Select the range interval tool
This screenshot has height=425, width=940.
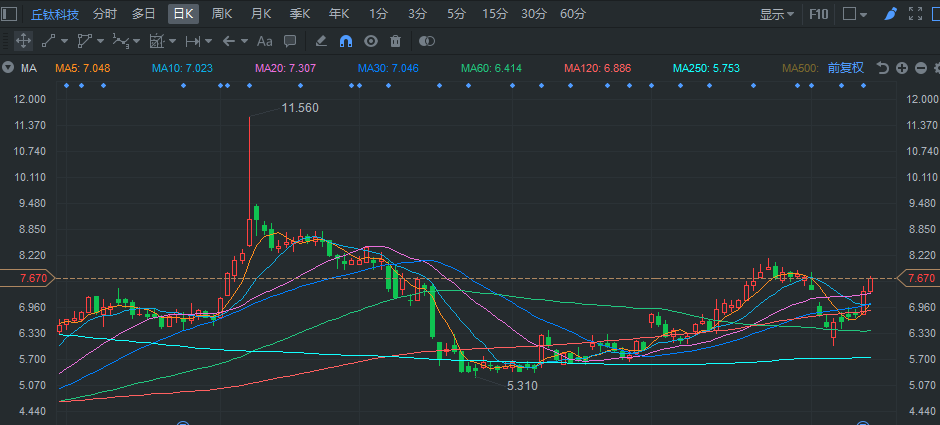(192, 41)
